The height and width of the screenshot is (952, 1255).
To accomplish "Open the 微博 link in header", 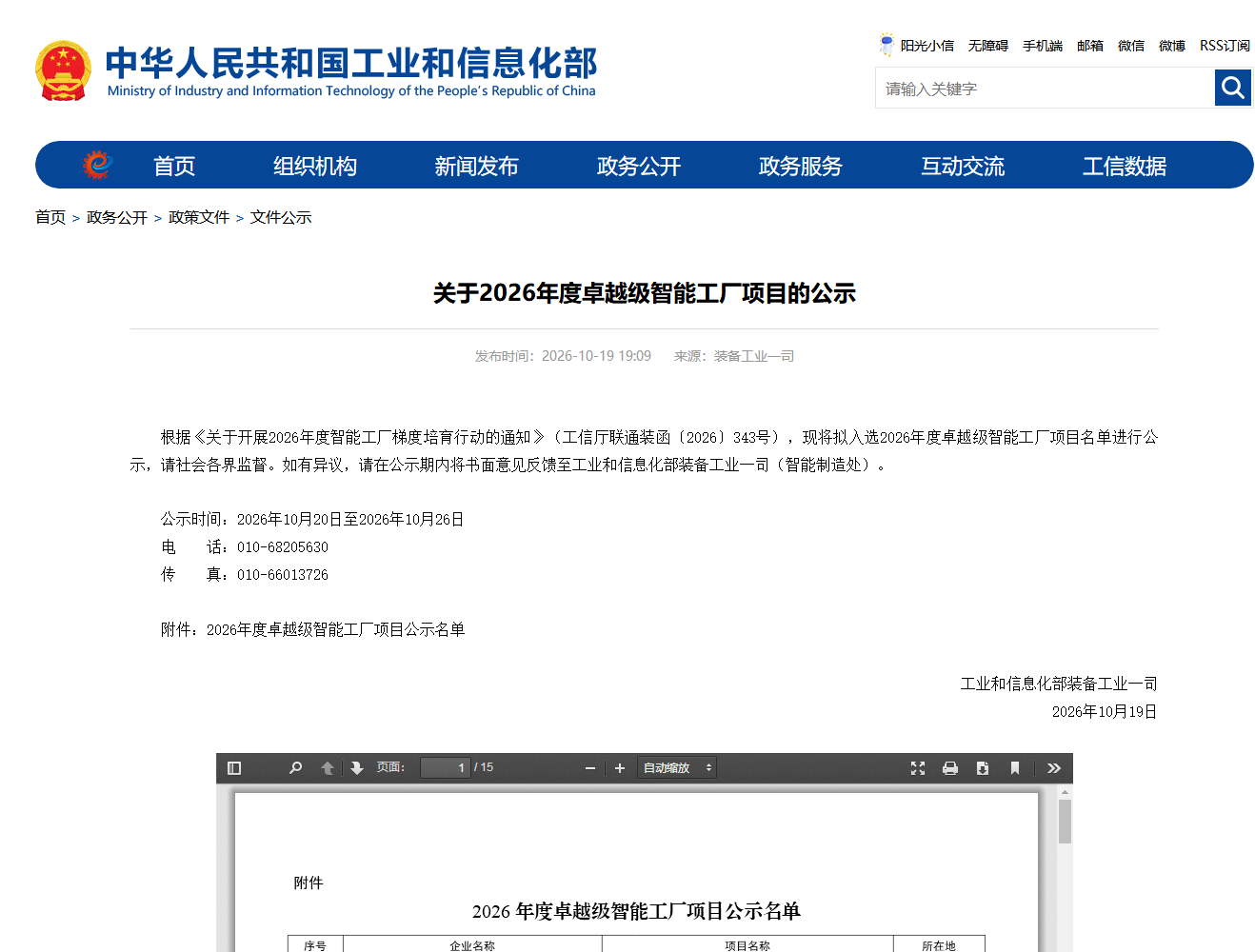I will click(1172, 46).
